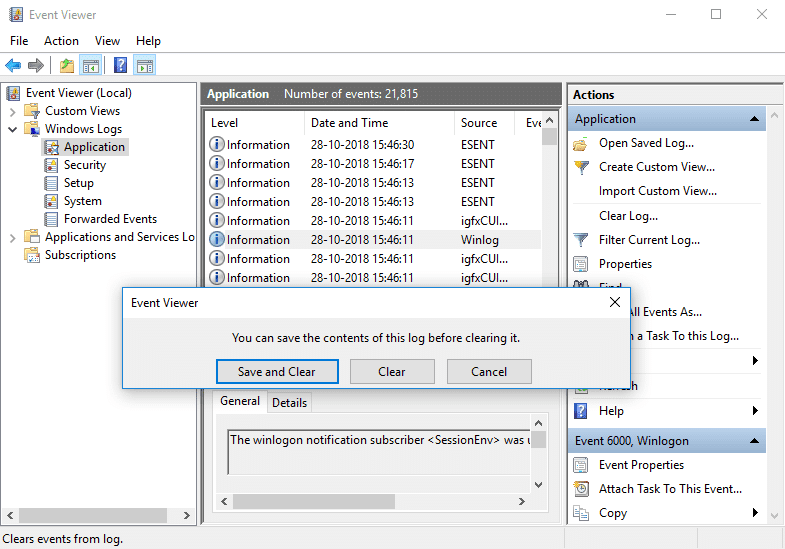This screenshot has width=785, height=549.
Task: Collapse the Event 6000, Winlogon section
Action: point(754,441)
